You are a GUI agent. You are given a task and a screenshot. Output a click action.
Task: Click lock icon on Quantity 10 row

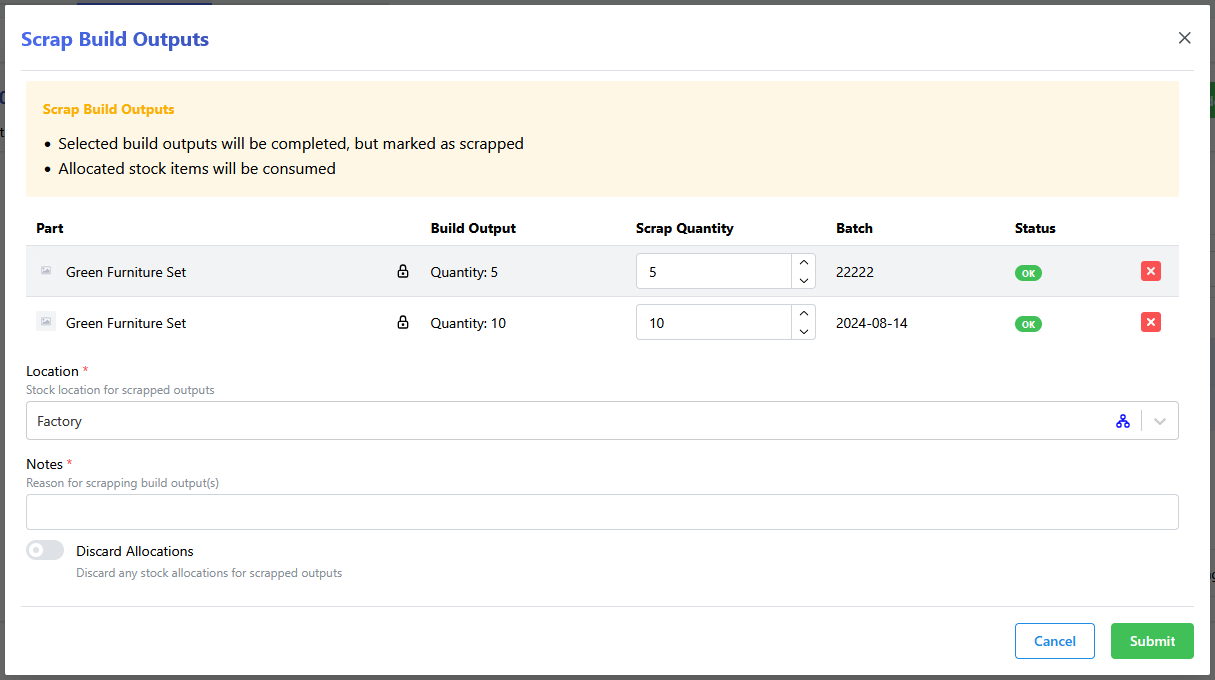tap(403, 322)
